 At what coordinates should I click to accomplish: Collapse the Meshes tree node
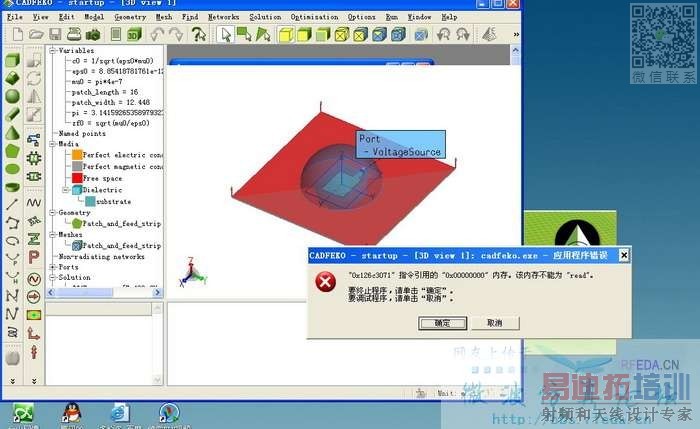point(52,234)
